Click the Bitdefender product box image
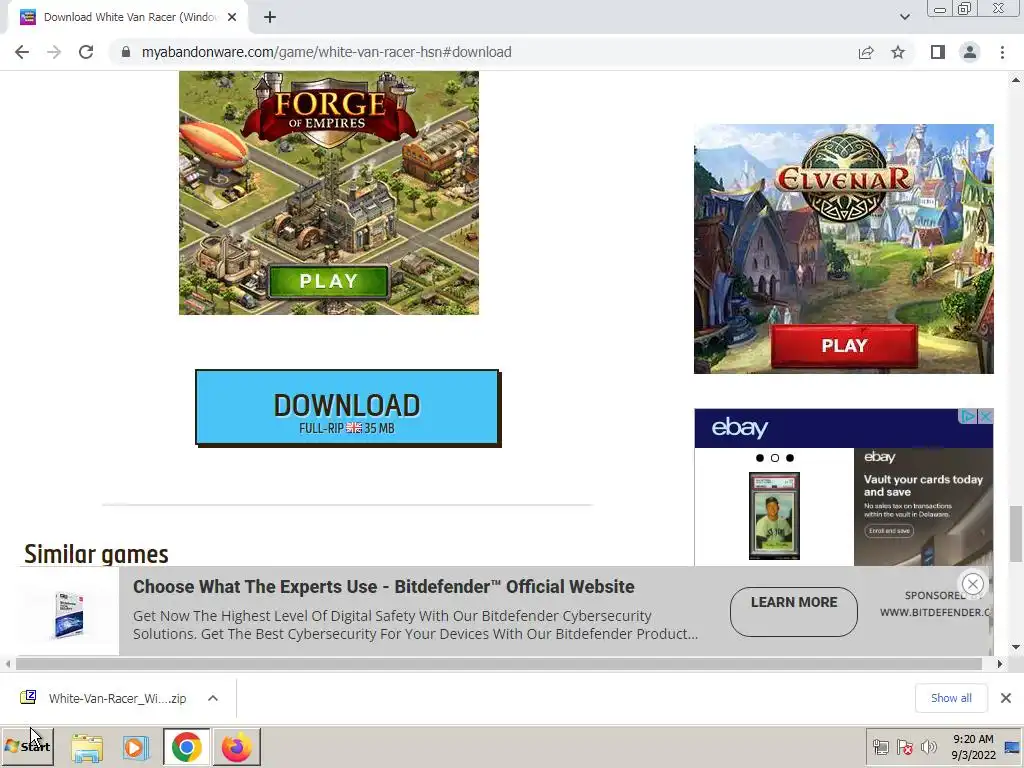 [x=69, y=614]
